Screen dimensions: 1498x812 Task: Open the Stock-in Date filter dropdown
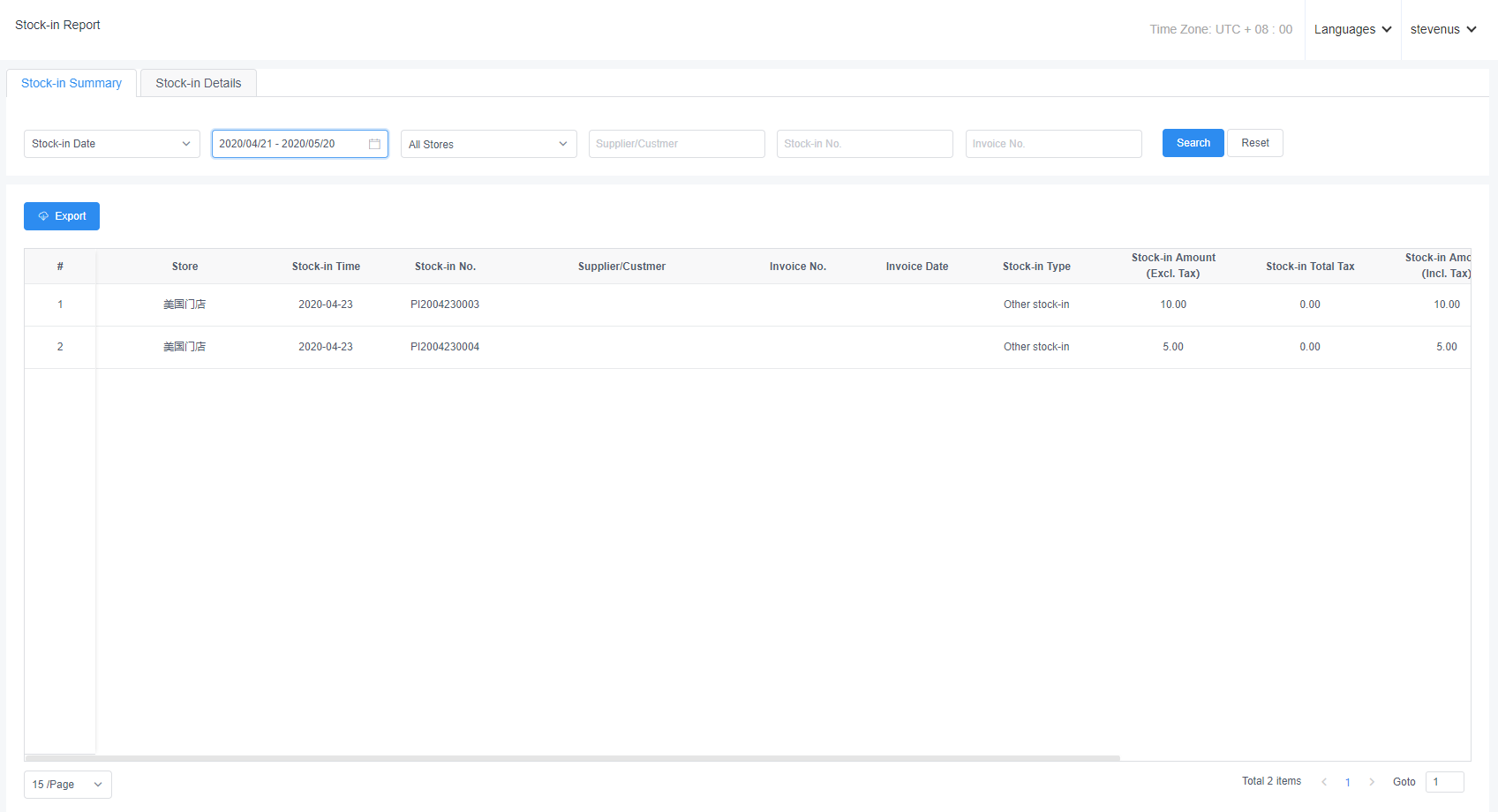pyautogui.click(x=111, y=144)
